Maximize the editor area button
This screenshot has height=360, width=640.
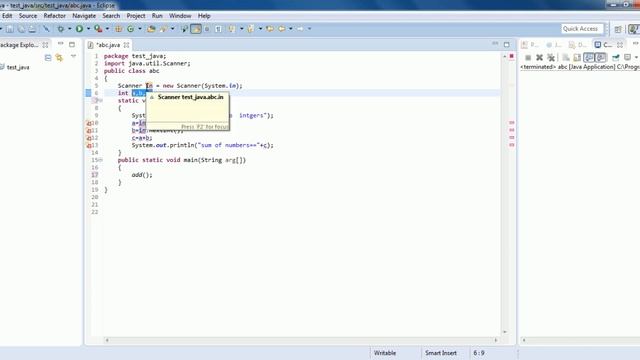tap(507, 44)
